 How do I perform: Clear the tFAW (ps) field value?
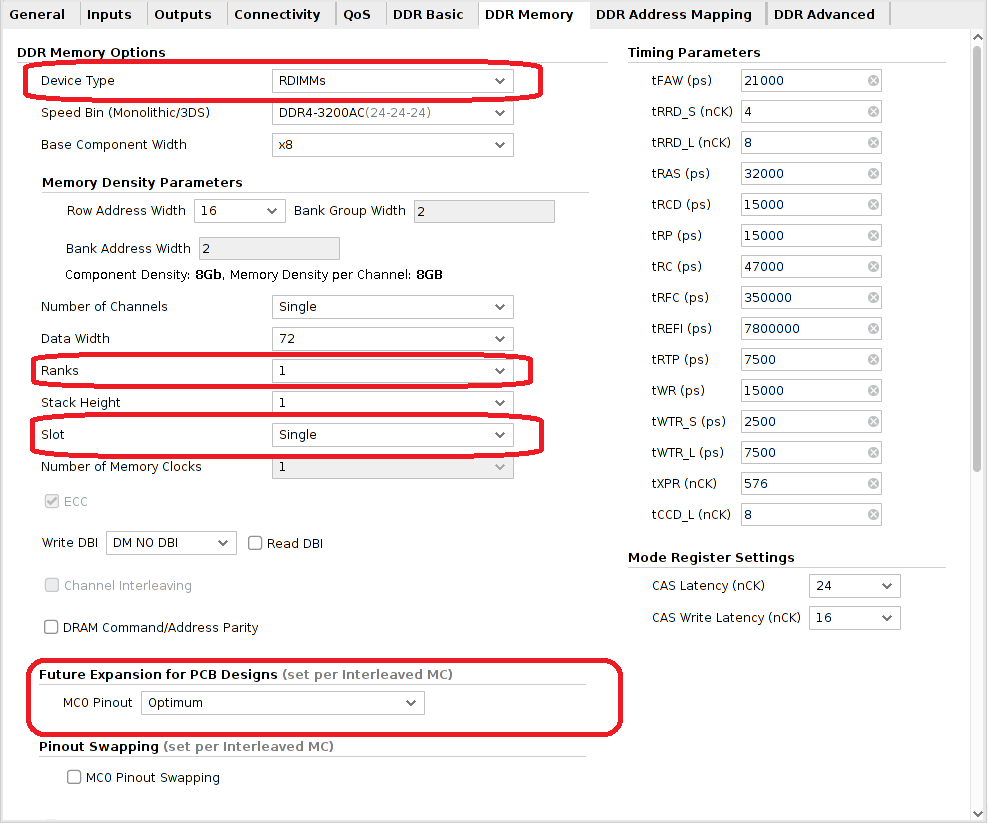(873, 81)
